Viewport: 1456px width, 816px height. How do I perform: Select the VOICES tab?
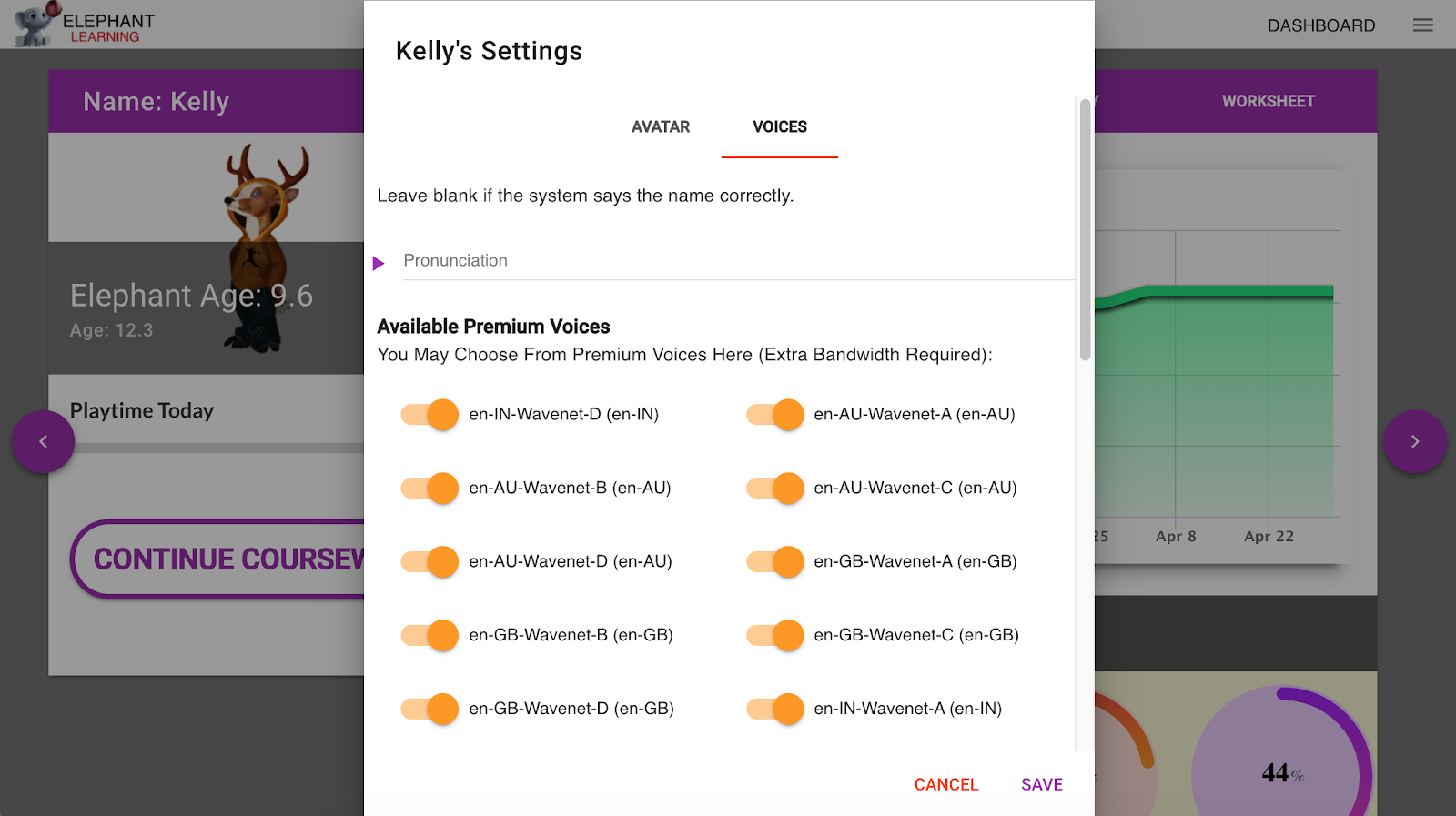(x=779, y=127)
